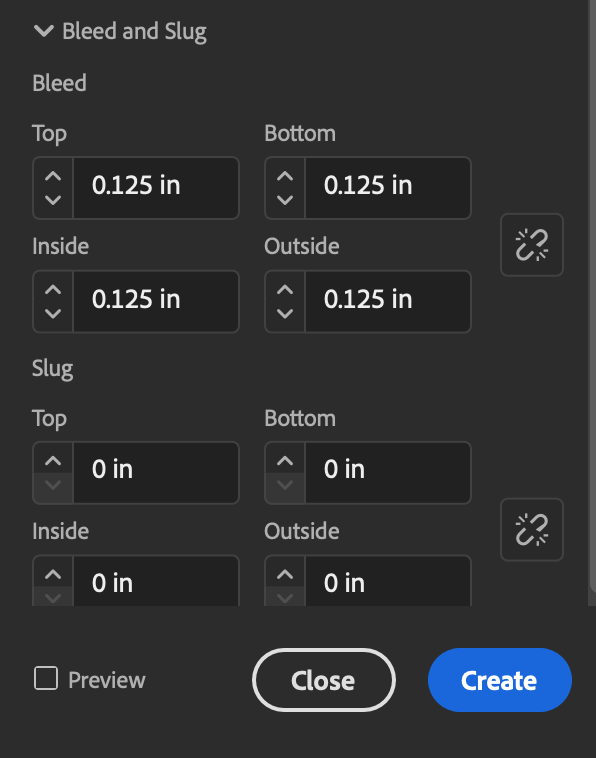Image resolution: width=596 pixels, height=758 pixels.
Task: Toggle the Slug link-settings chain icon
Action: [532, 530]
